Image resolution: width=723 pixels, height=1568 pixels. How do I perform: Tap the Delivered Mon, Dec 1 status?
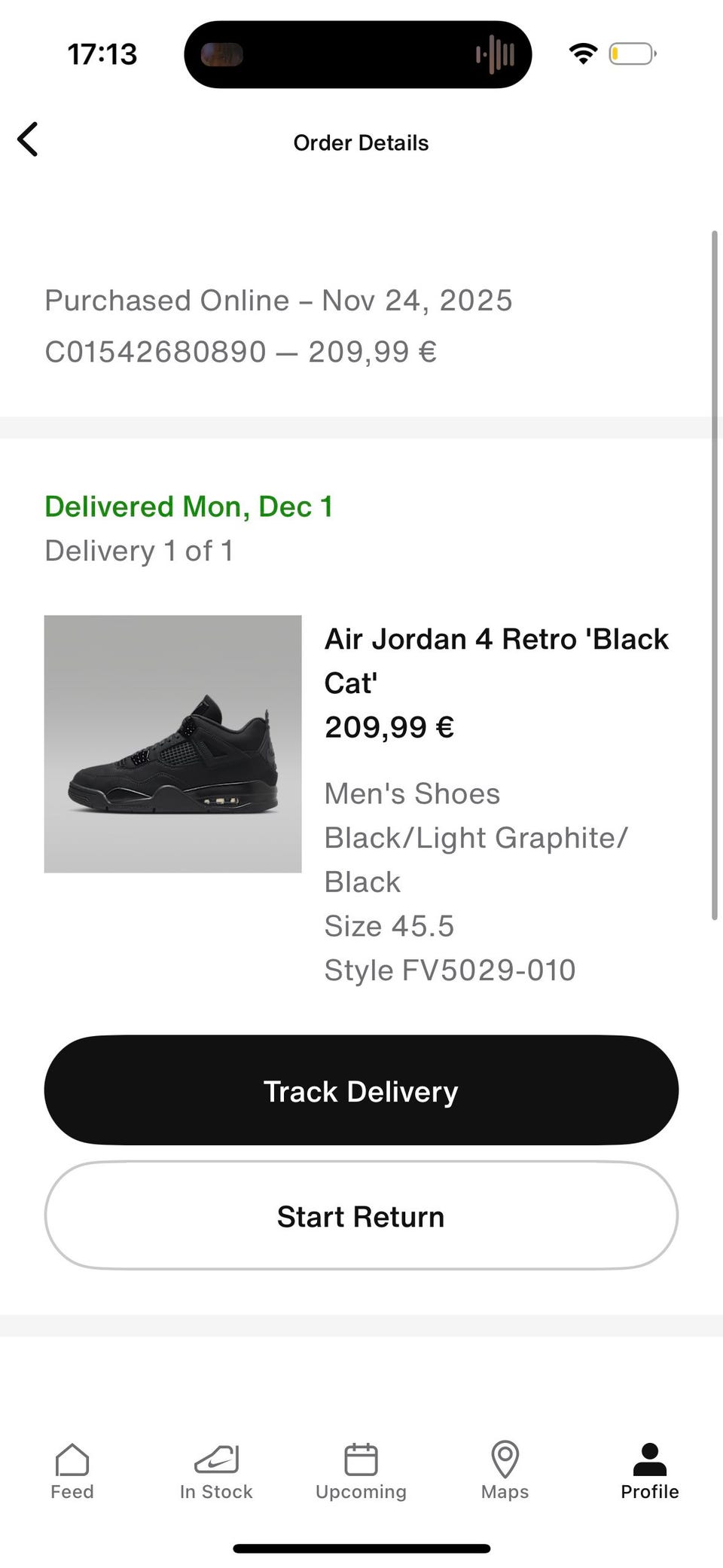[x=188, y=506]
